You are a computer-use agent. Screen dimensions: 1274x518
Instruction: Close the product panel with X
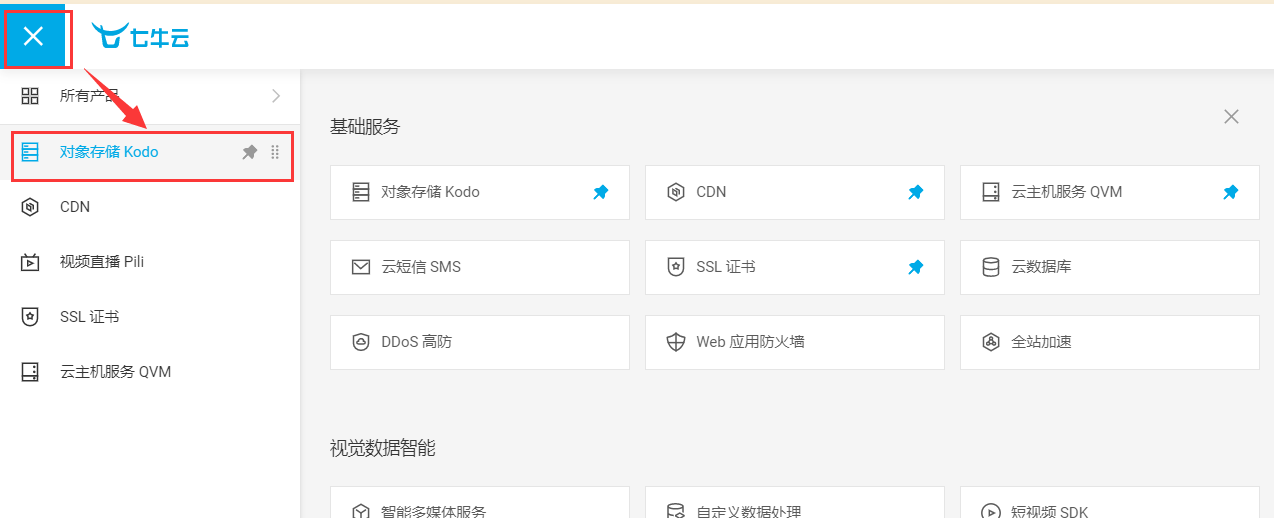(x=1231, y=117)
